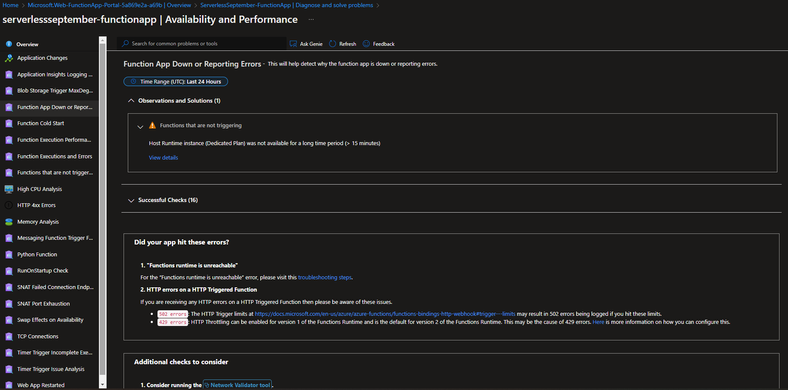
Task: Focus the search for common problems field
Action: coord(202,44)
